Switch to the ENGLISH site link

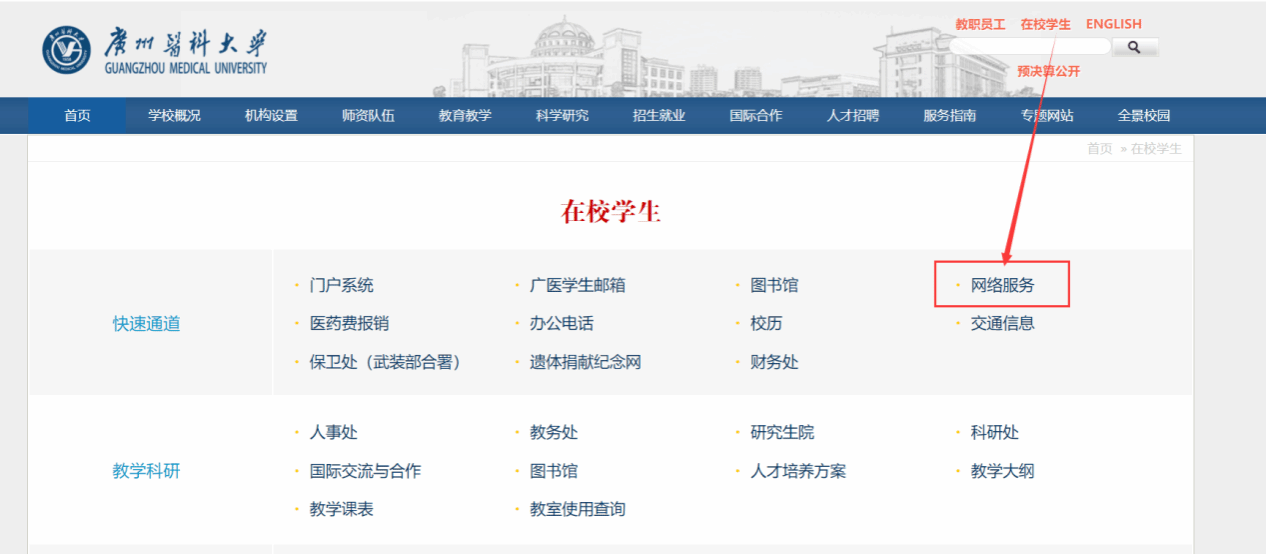(x=1113, y=24)
